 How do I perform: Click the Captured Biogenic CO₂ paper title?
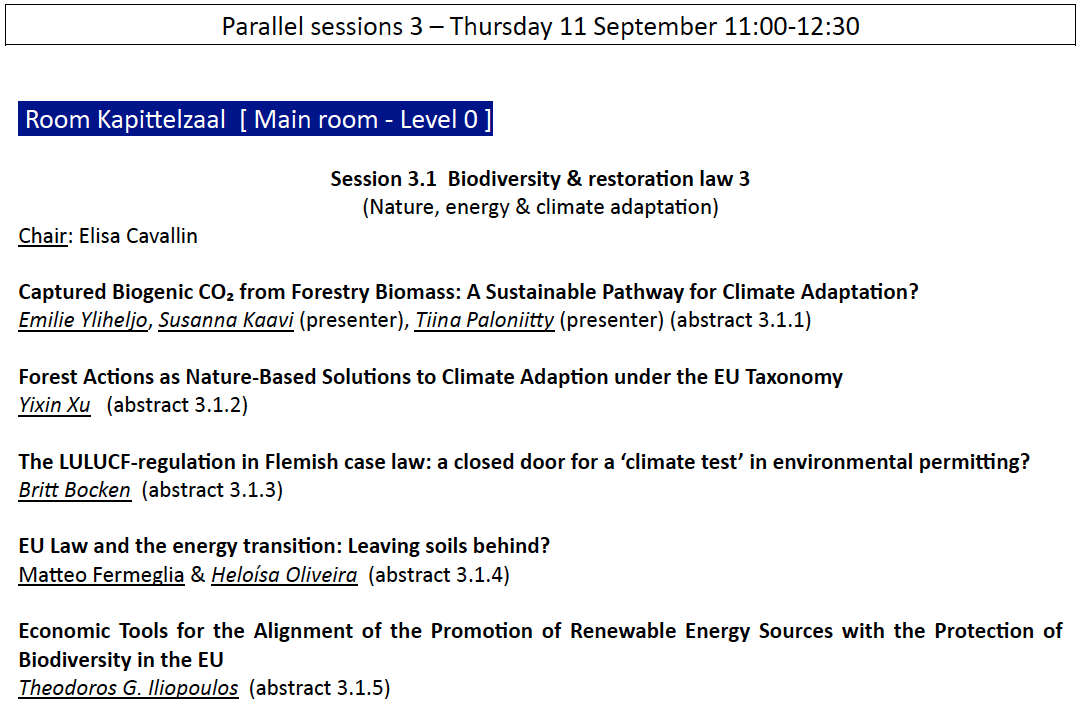click(x=468, y=292)
